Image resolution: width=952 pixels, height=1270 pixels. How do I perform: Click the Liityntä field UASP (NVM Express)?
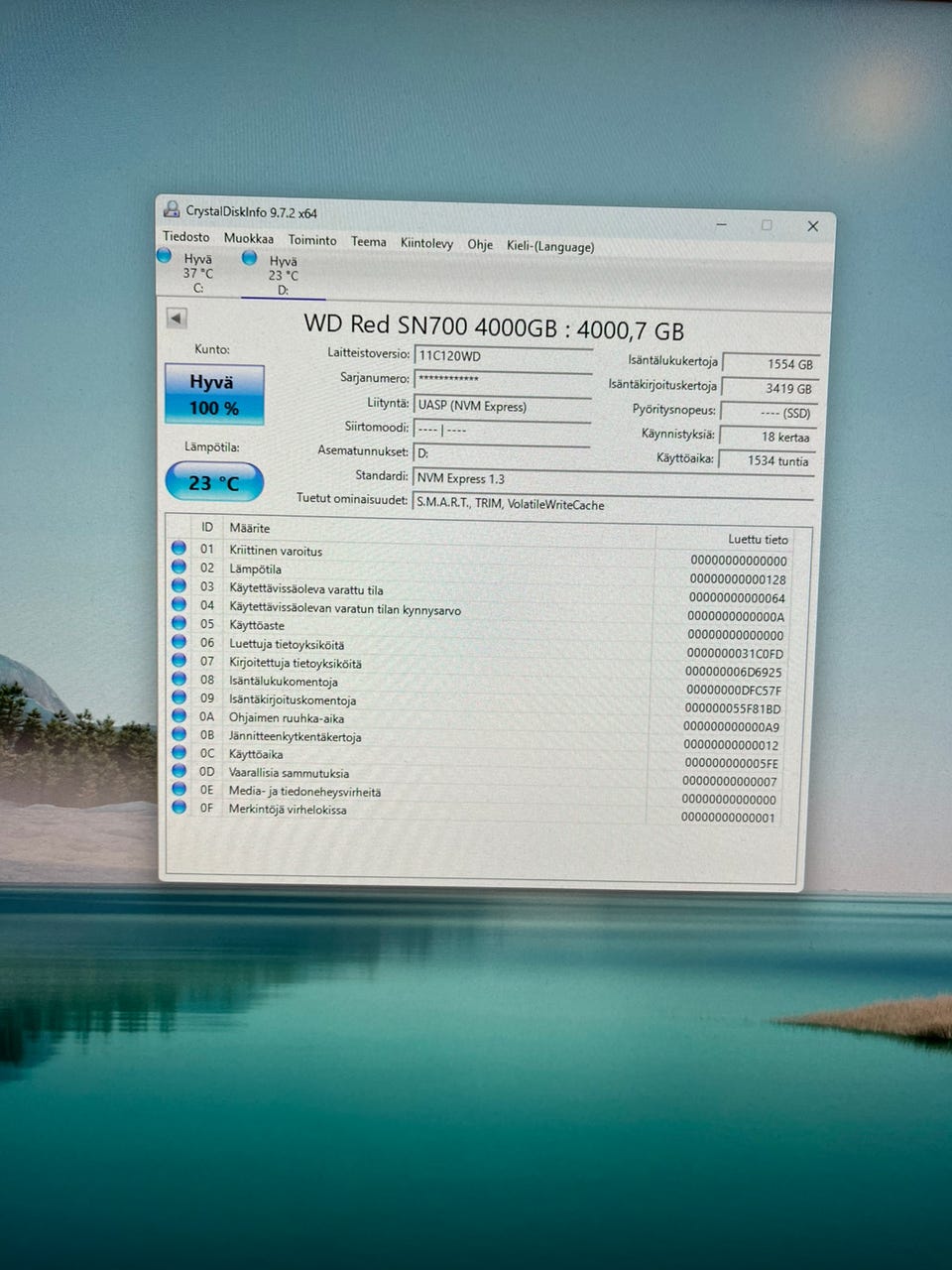502,406
